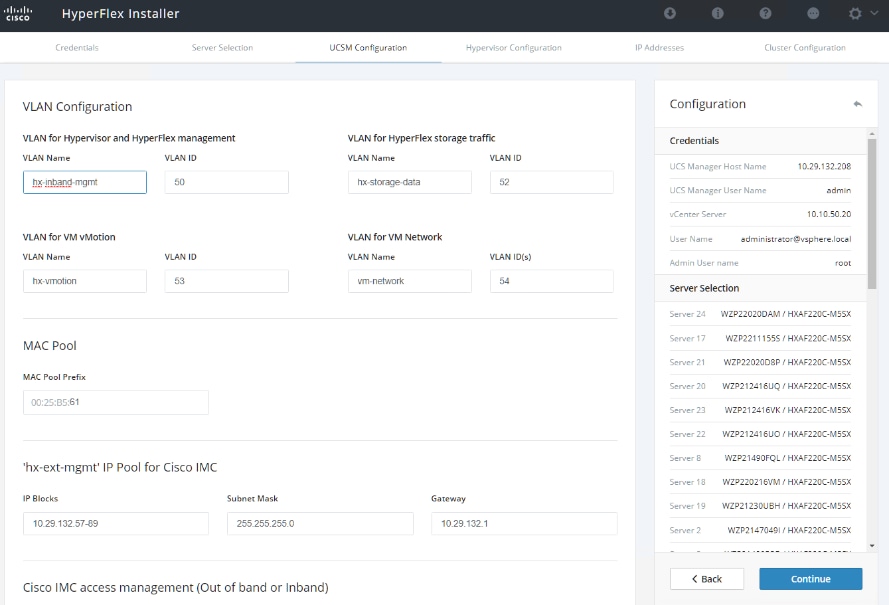Open the help question mark icon

[x=765, y=13]
